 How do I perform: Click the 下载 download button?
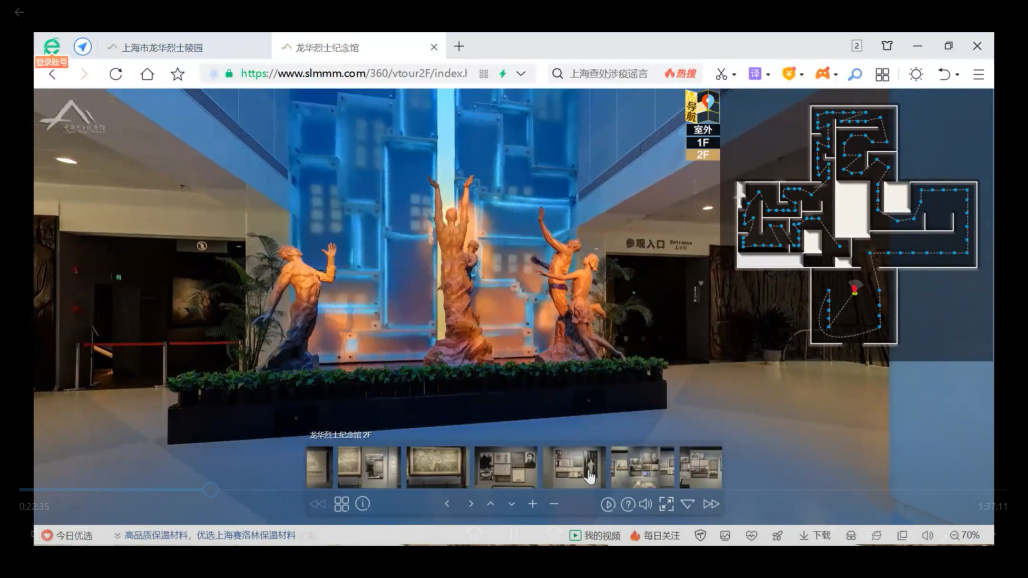click(x=815, y=536)
